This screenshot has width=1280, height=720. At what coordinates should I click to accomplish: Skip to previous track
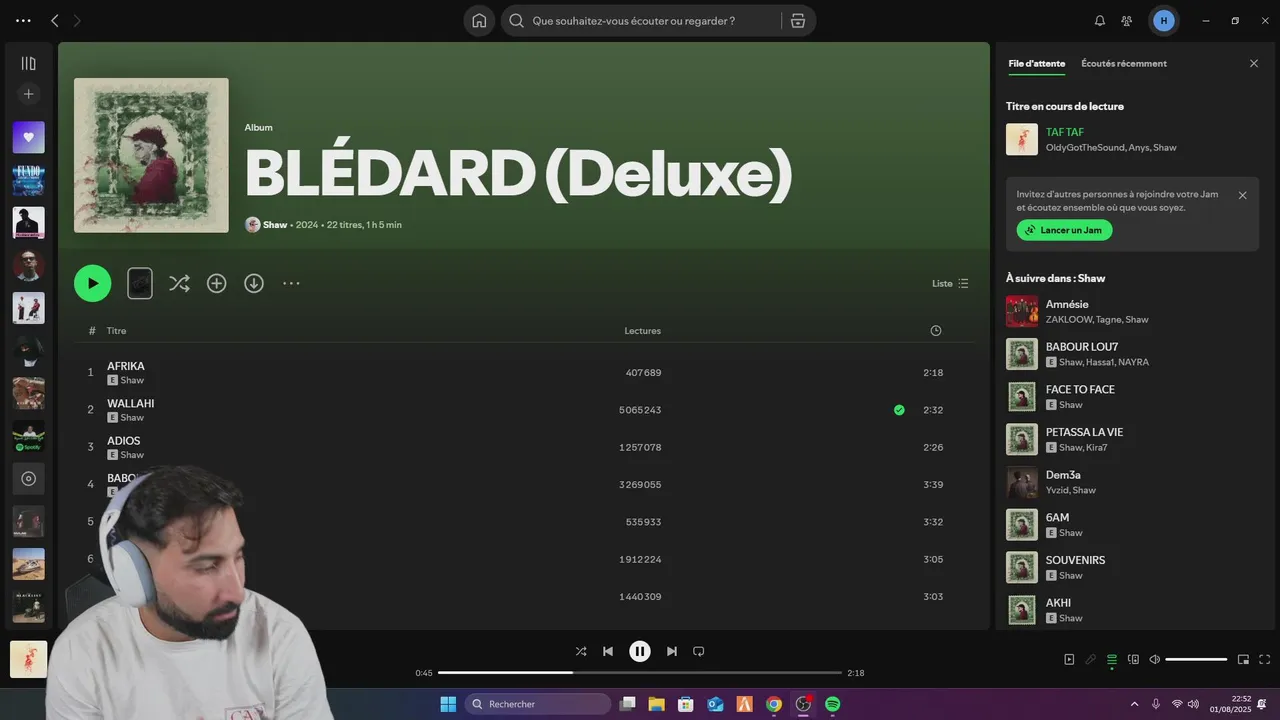[608, 651]
